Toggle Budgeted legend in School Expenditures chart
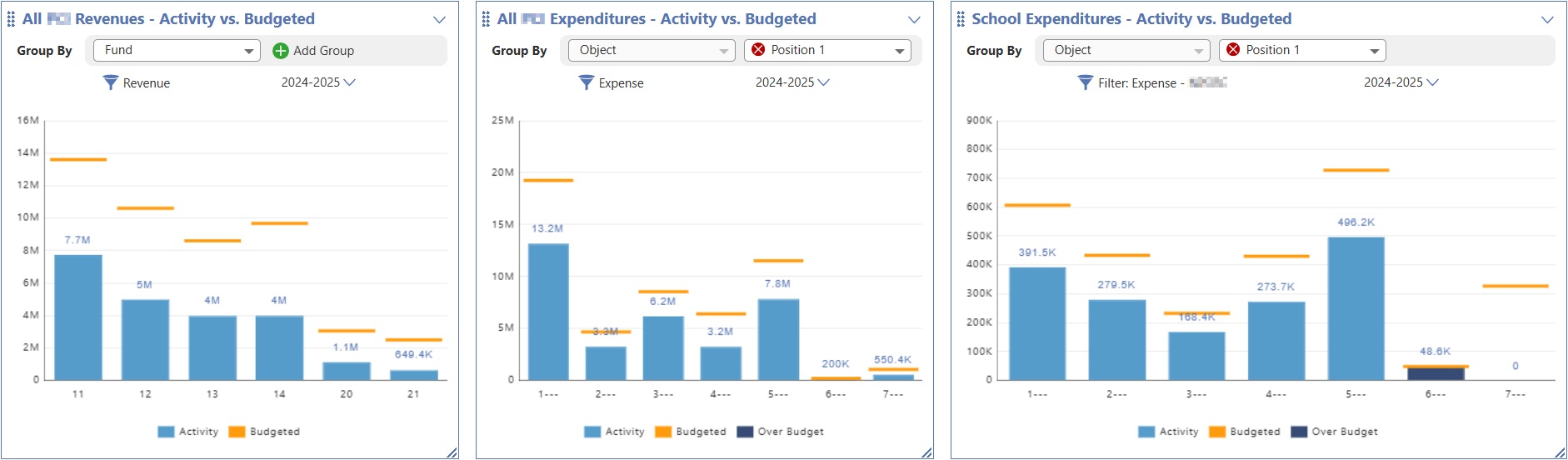The width and height of the screenshot is (1568, 460). (1244, 432)
